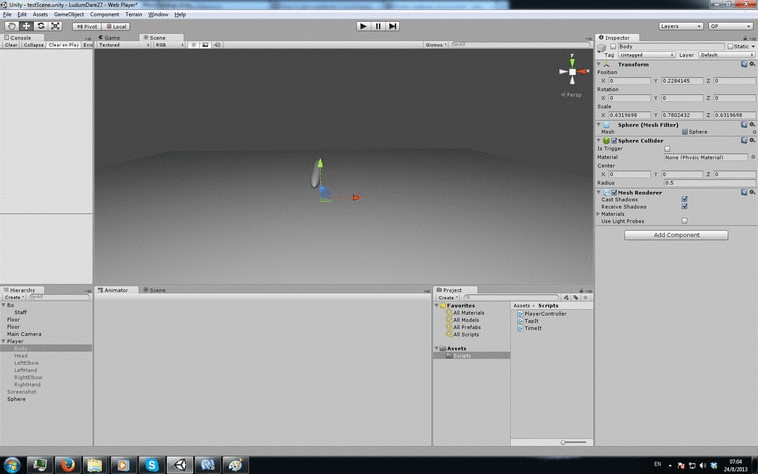Toggle the Body object active checkbox
This screenshot has width=758, height=474.
pyautogui.click(x=613, y=46)
